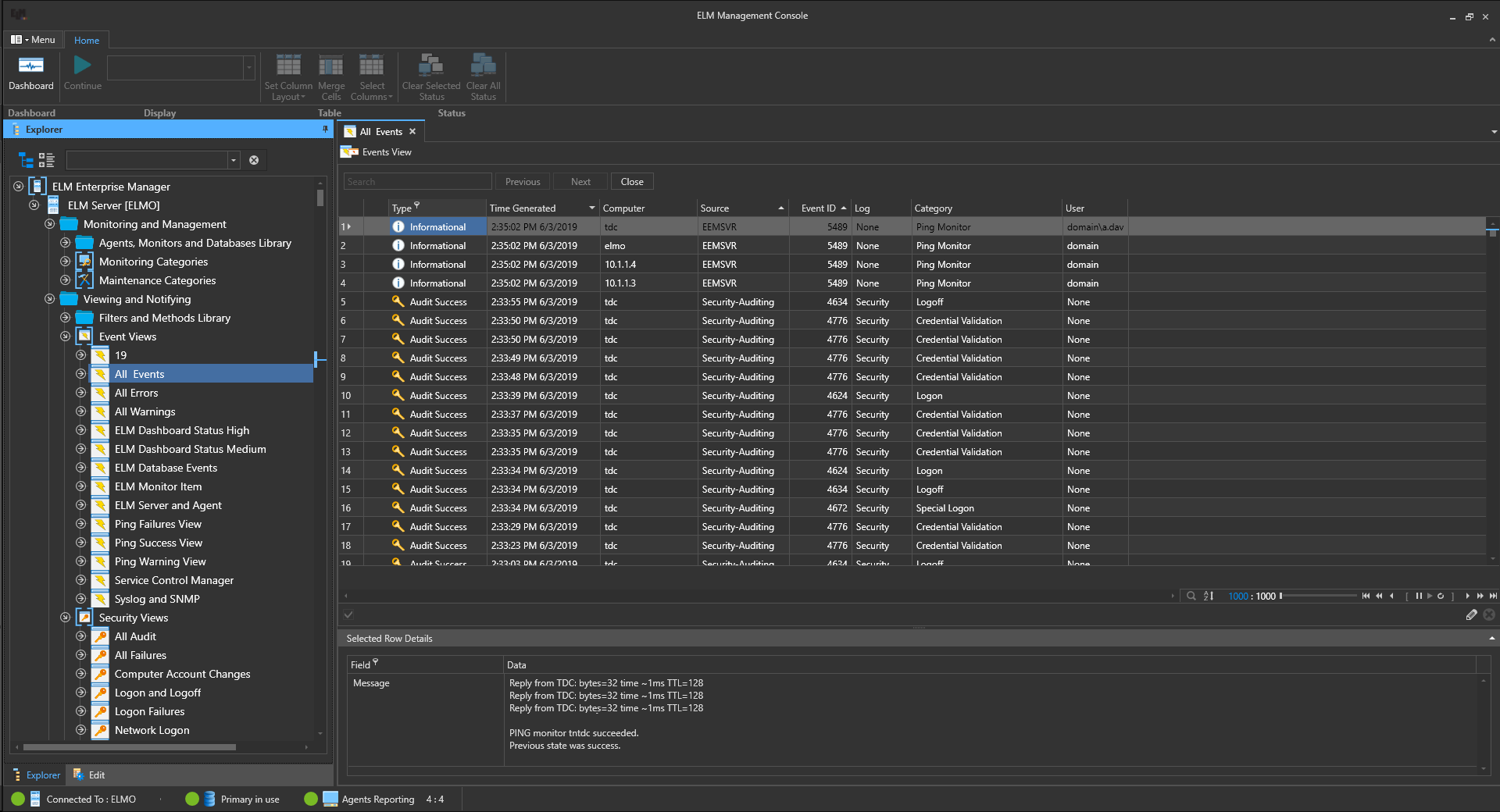Click the magnifier icon in the pager bar
The height and width of the screenshot is (812, 1500).
(x=1191, y=596)
